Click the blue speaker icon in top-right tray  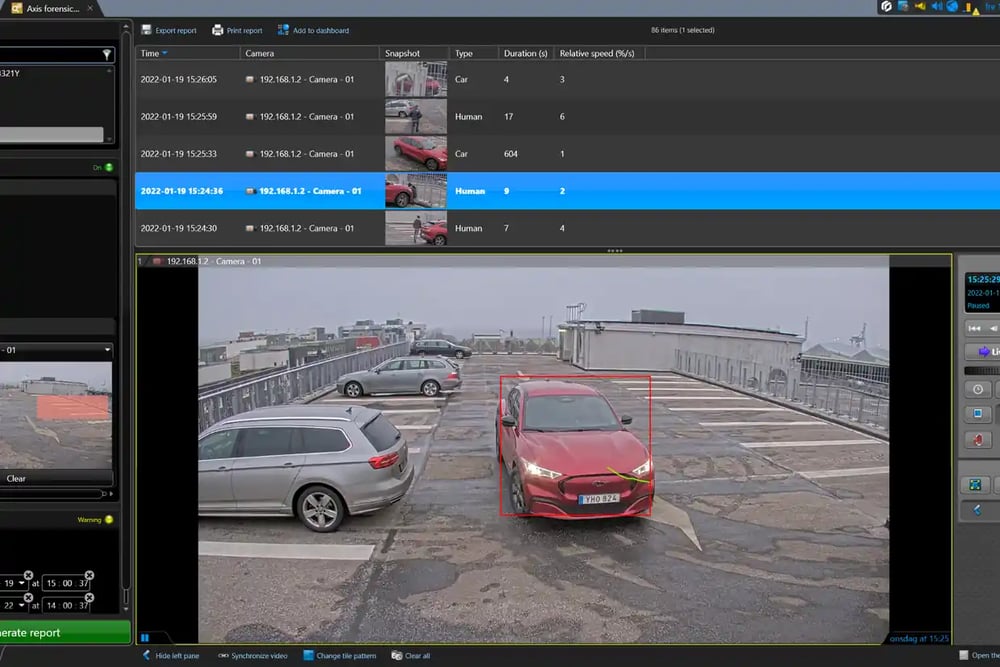(x=936, y=6)
